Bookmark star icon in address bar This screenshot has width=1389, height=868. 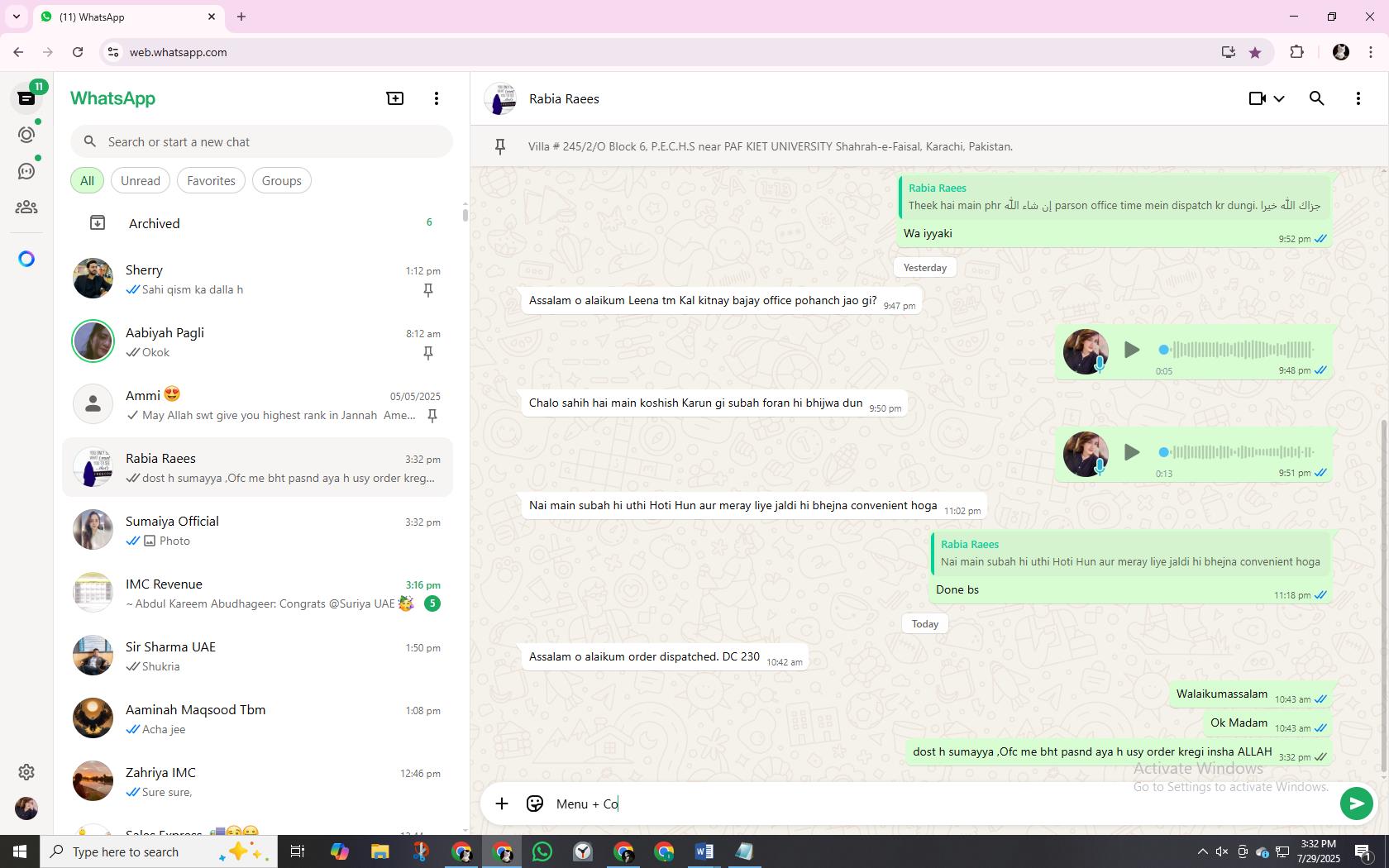point(1255,52)
